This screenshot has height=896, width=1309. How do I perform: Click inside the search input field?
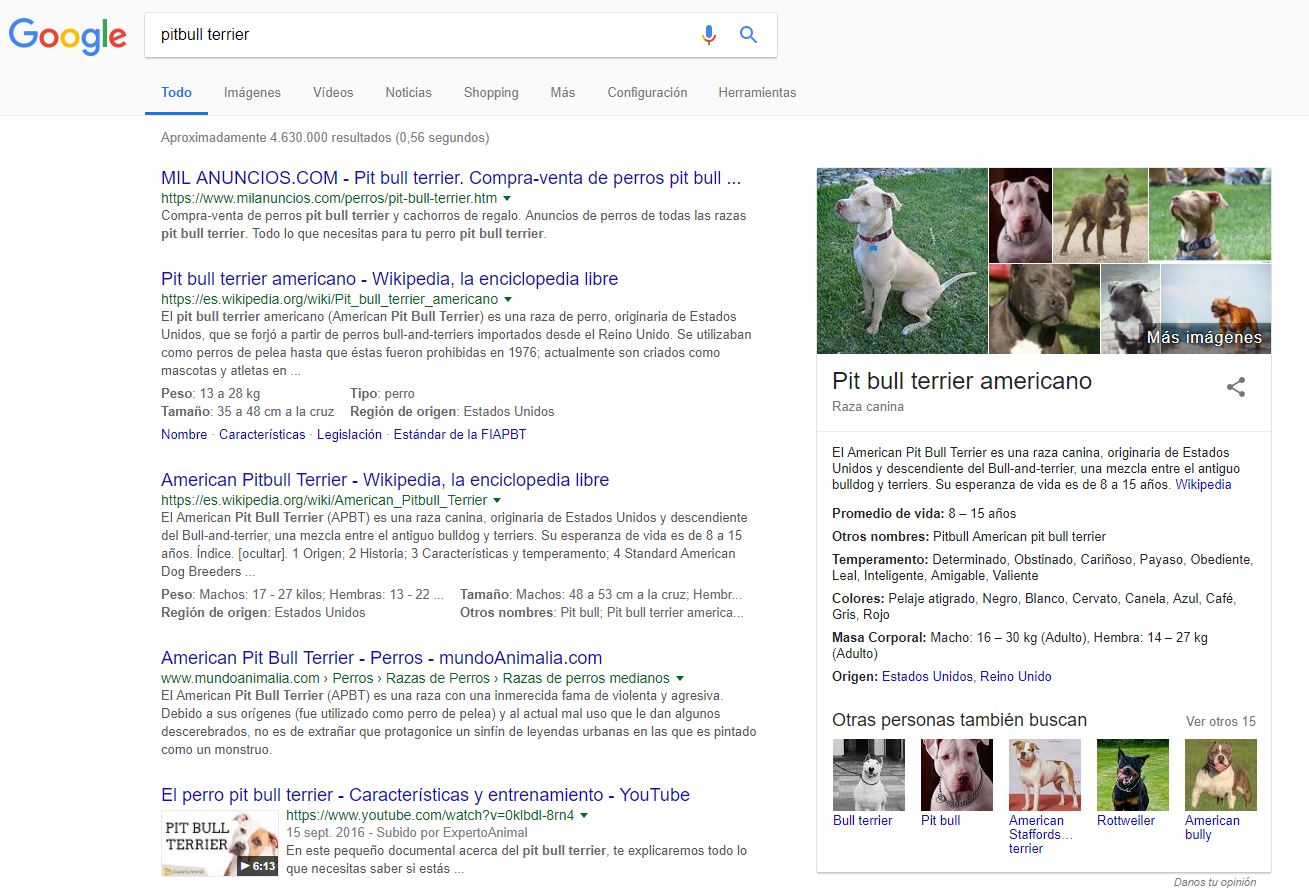click(x=400, y=34)
